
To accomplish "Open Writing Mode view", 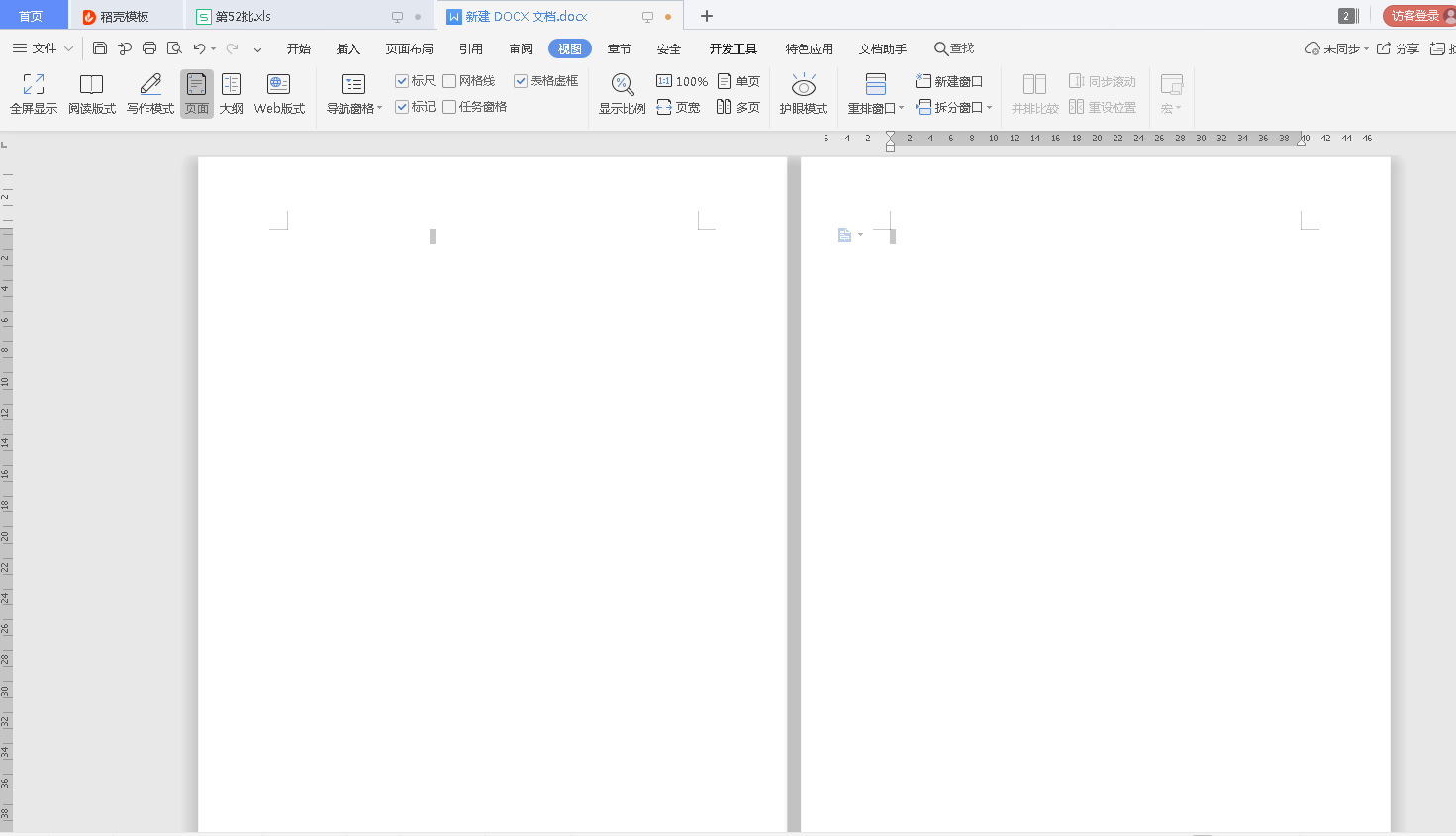I will [x=150, y=85].
